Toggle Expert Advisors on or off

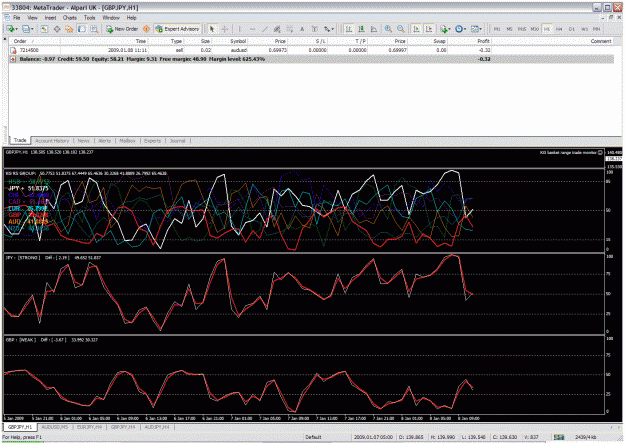coord(177,29)
